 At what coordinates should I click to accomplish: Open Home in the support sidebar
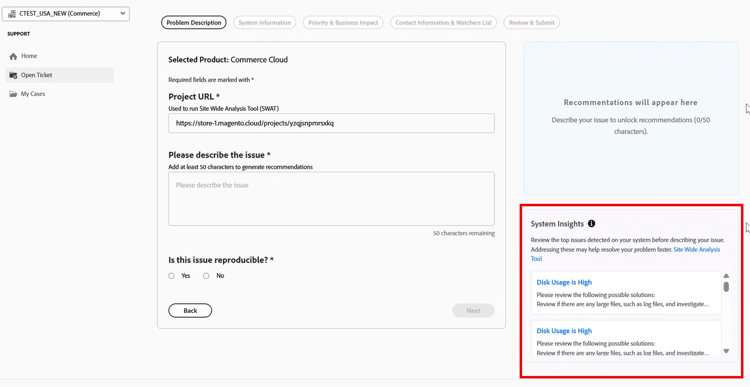click(60, 56)
